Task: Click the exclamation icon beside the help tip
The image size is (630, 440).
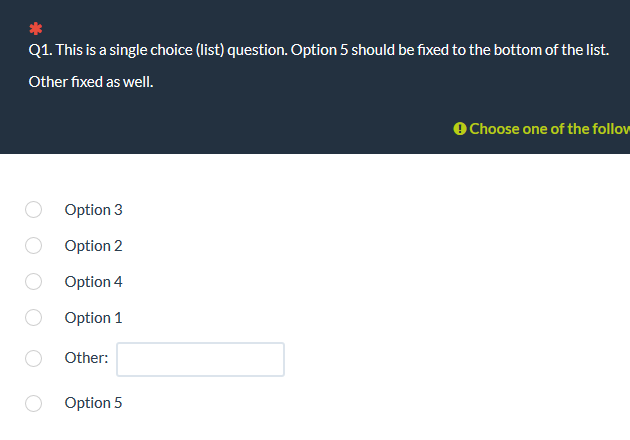Action: pos(459,128)
